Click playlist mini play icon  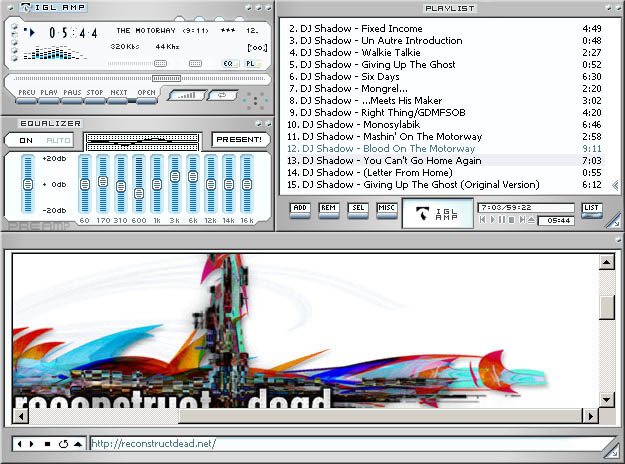click(x=493, y=220)
